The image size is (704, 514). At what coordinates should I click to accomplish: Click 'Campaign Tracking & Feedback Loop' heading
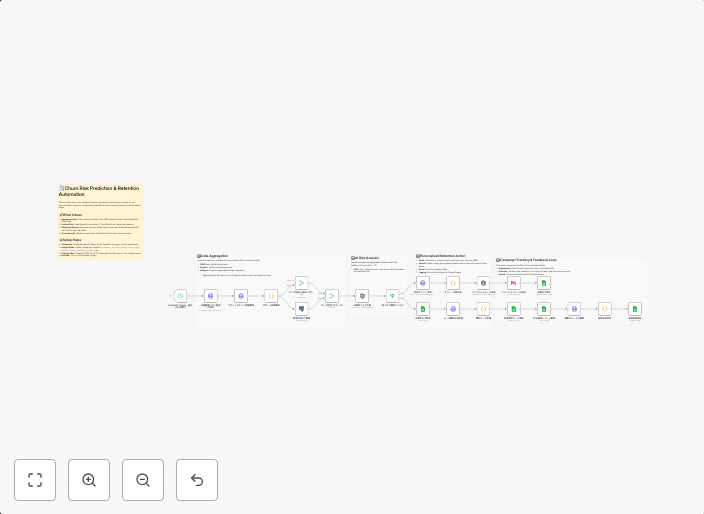[x=526, y=260]
